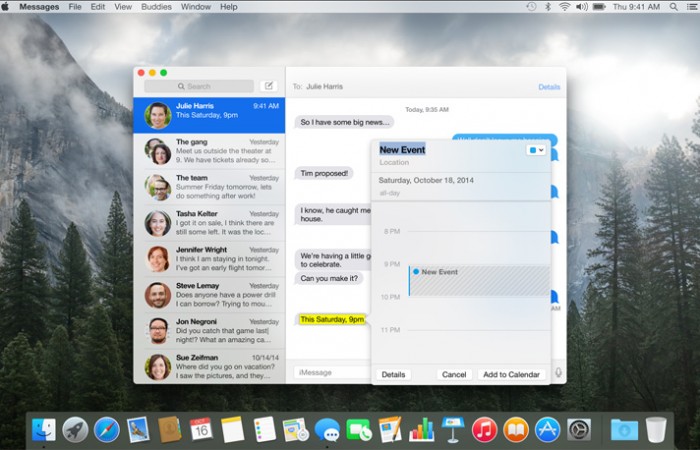Click the microphone dictation icon in message field
700x450 pixels.
[557, 373]
